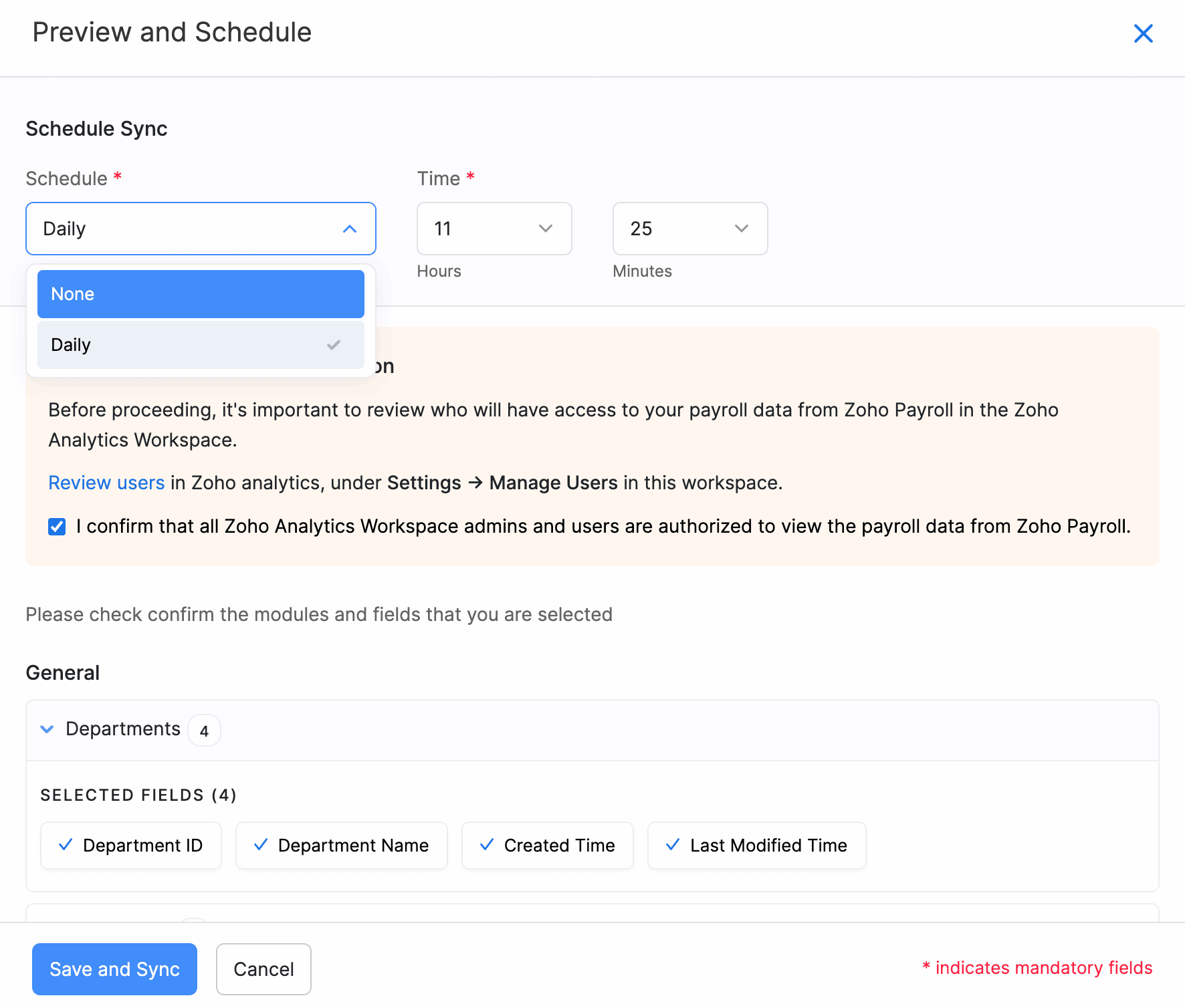Deselect the Department Name field
1185x1008 pixels.
point(341,845)
